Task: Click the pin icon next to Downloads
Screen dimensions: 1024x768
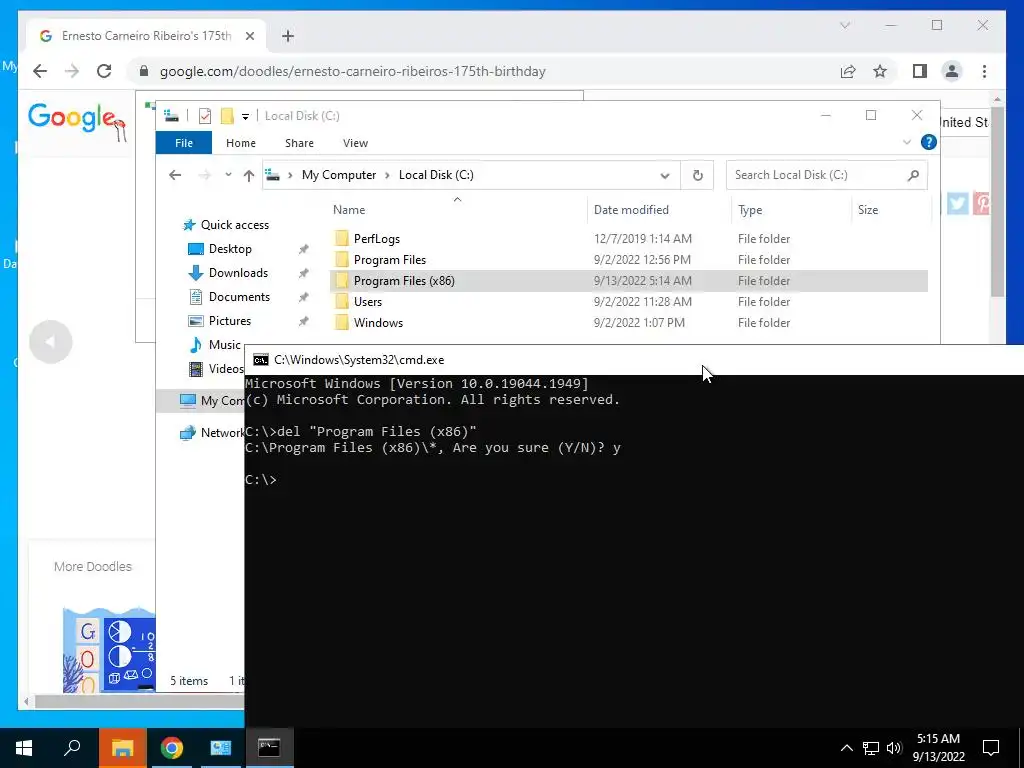Action: click(x=303, y=273)
